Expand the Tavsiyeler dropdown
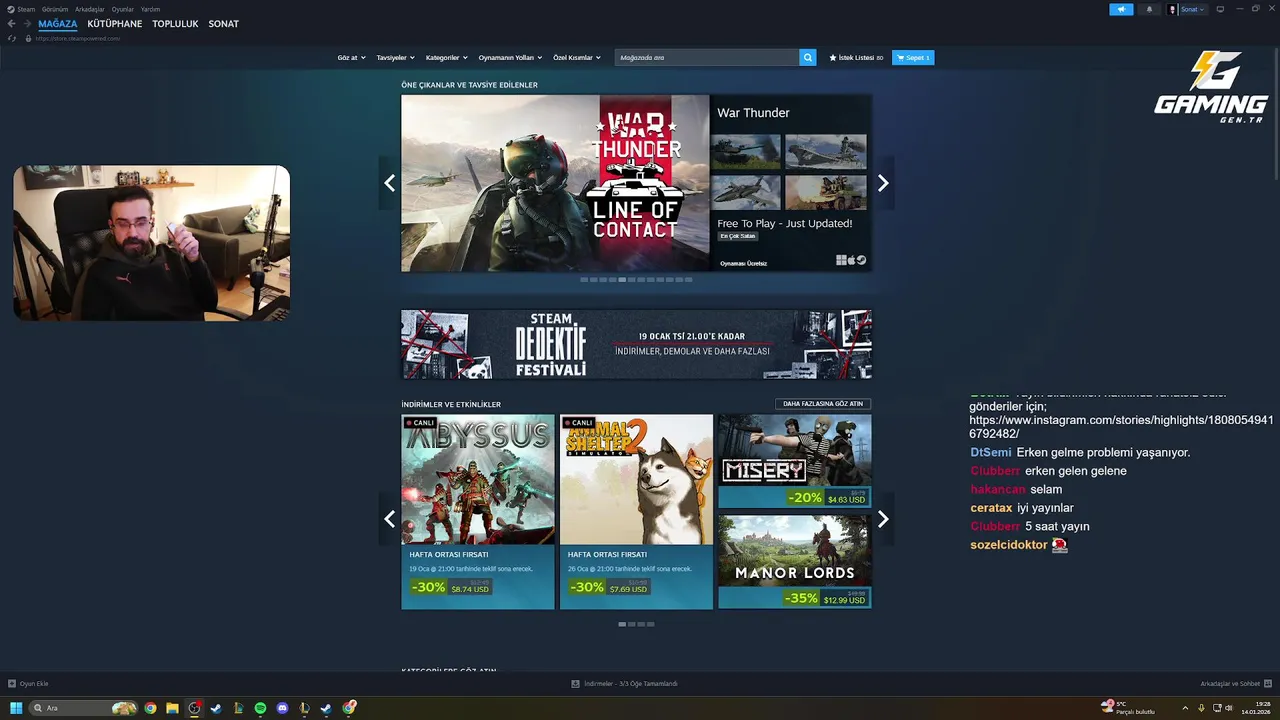Screen dimensions: 1280x720 (395, 58)
